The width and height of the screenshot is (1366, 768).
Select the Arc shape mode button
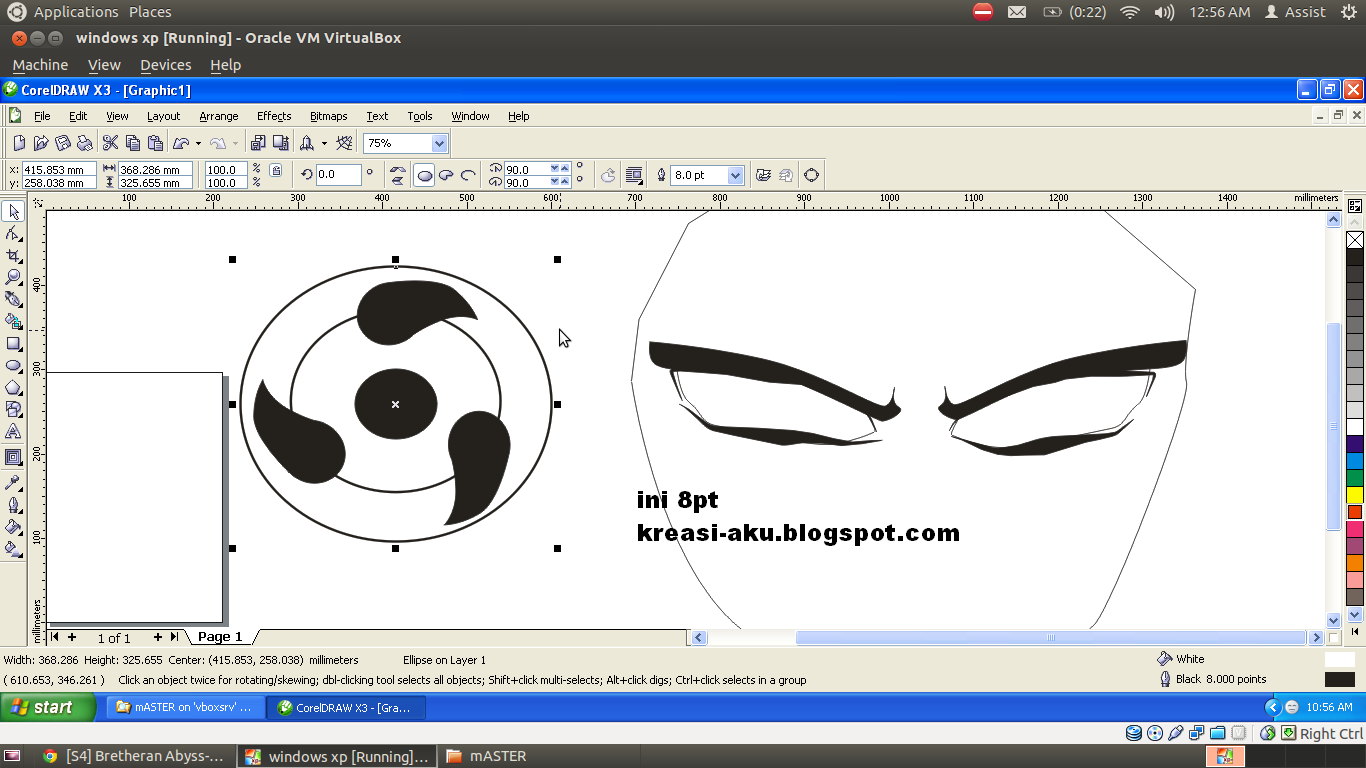click(467, 175)
